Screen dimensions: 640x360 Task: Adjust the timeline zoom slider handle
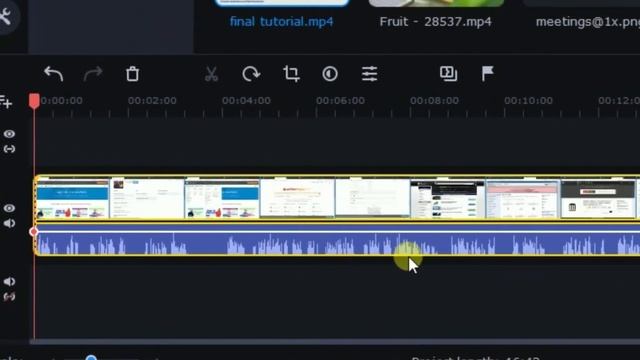coord(91,358)
